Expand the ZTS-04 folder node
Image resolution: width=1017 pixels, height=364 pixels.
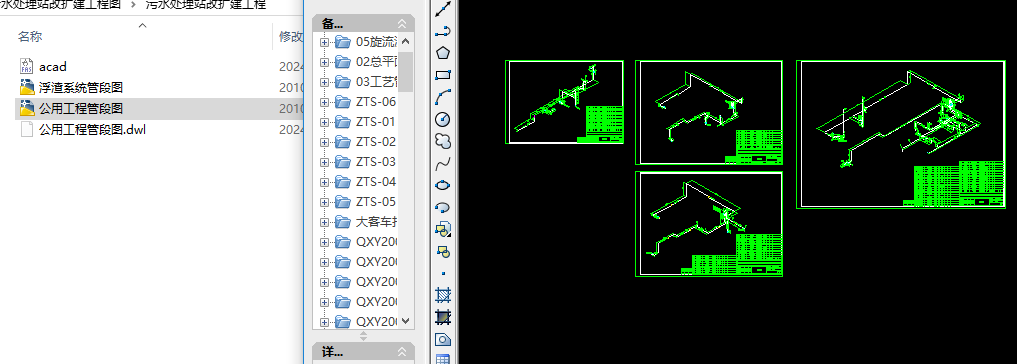tap(324, 182)
